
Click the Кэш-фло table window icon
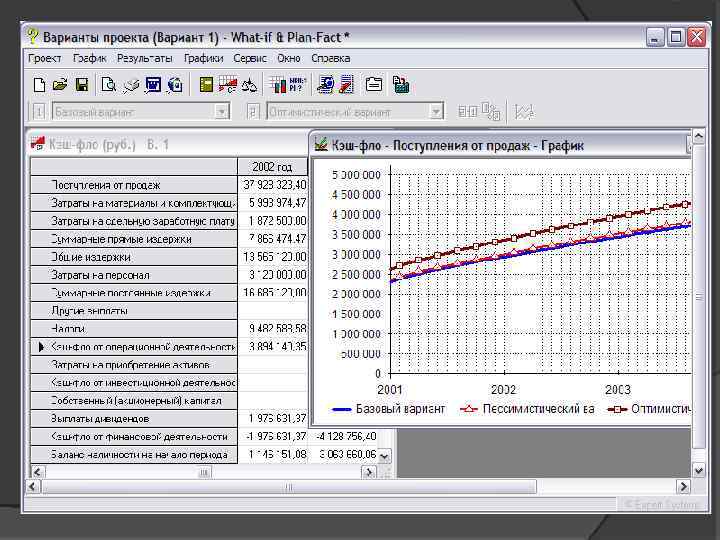coord(38,144)
